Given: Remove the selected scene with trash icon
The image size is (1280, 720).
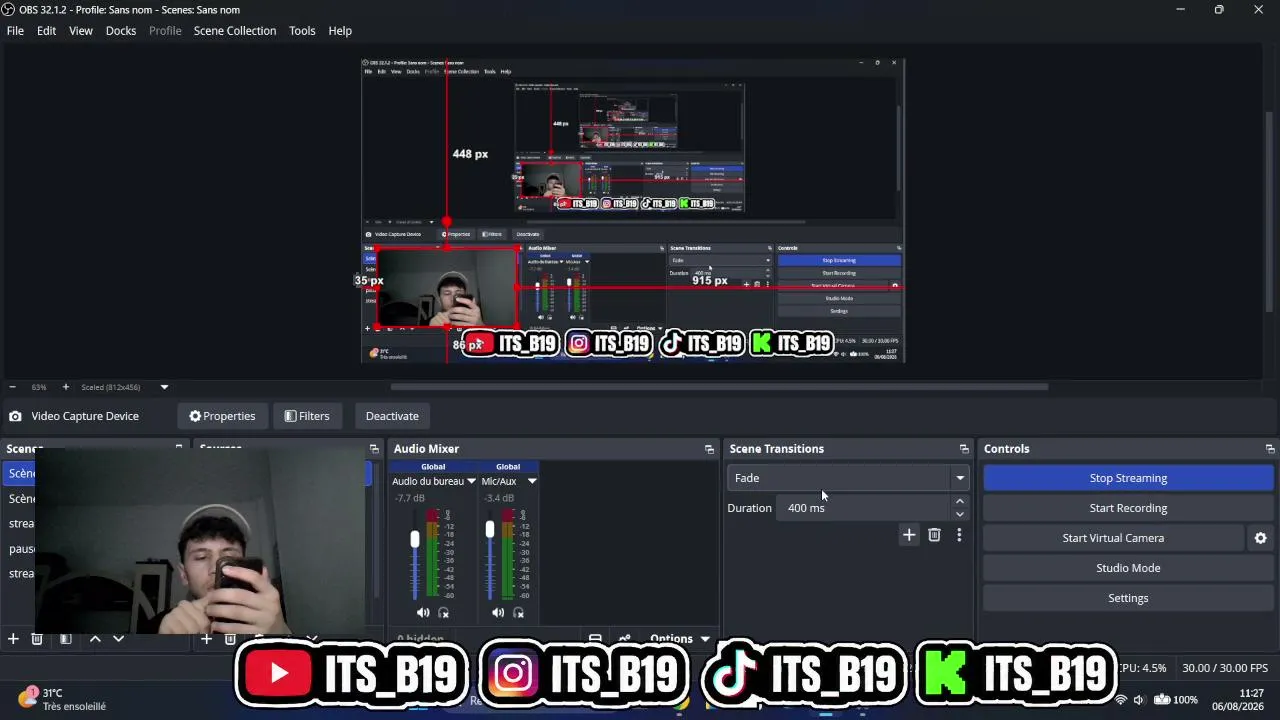Looking at the screenshot, I should pyautogui.click(x=37, y=639).
